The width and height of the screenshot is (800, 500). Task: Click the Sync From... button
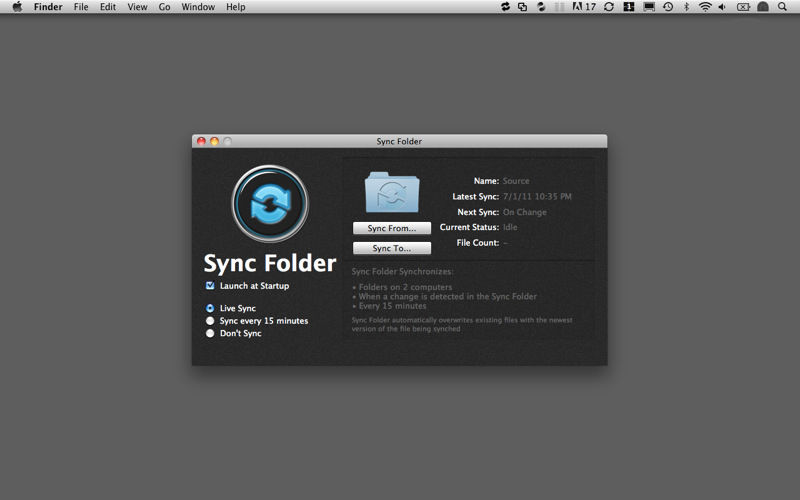(392, 228)
